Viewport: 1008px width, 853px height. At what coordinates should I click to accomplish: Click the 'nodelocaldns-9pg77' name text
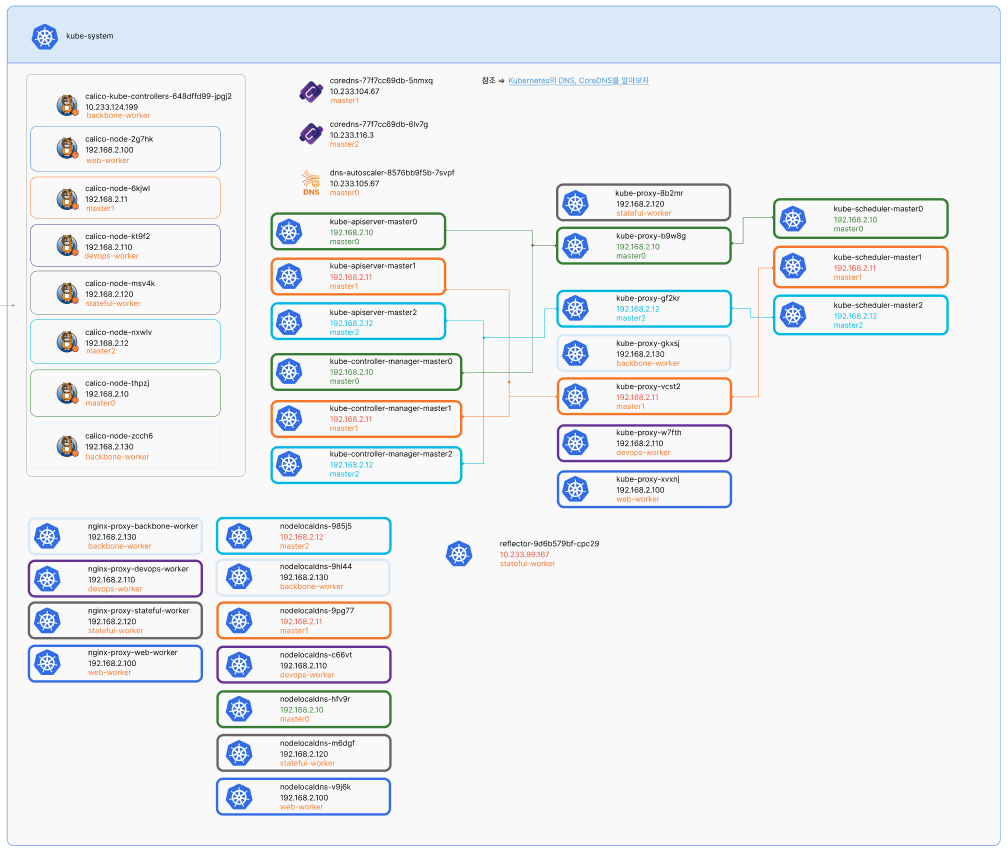coord(316,611)
